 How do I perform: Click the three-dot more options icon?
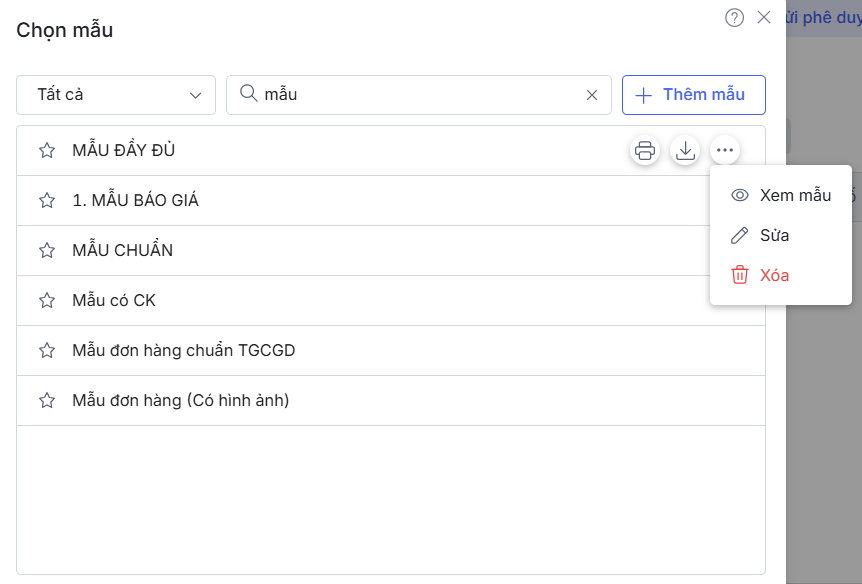tap(725, 151)
